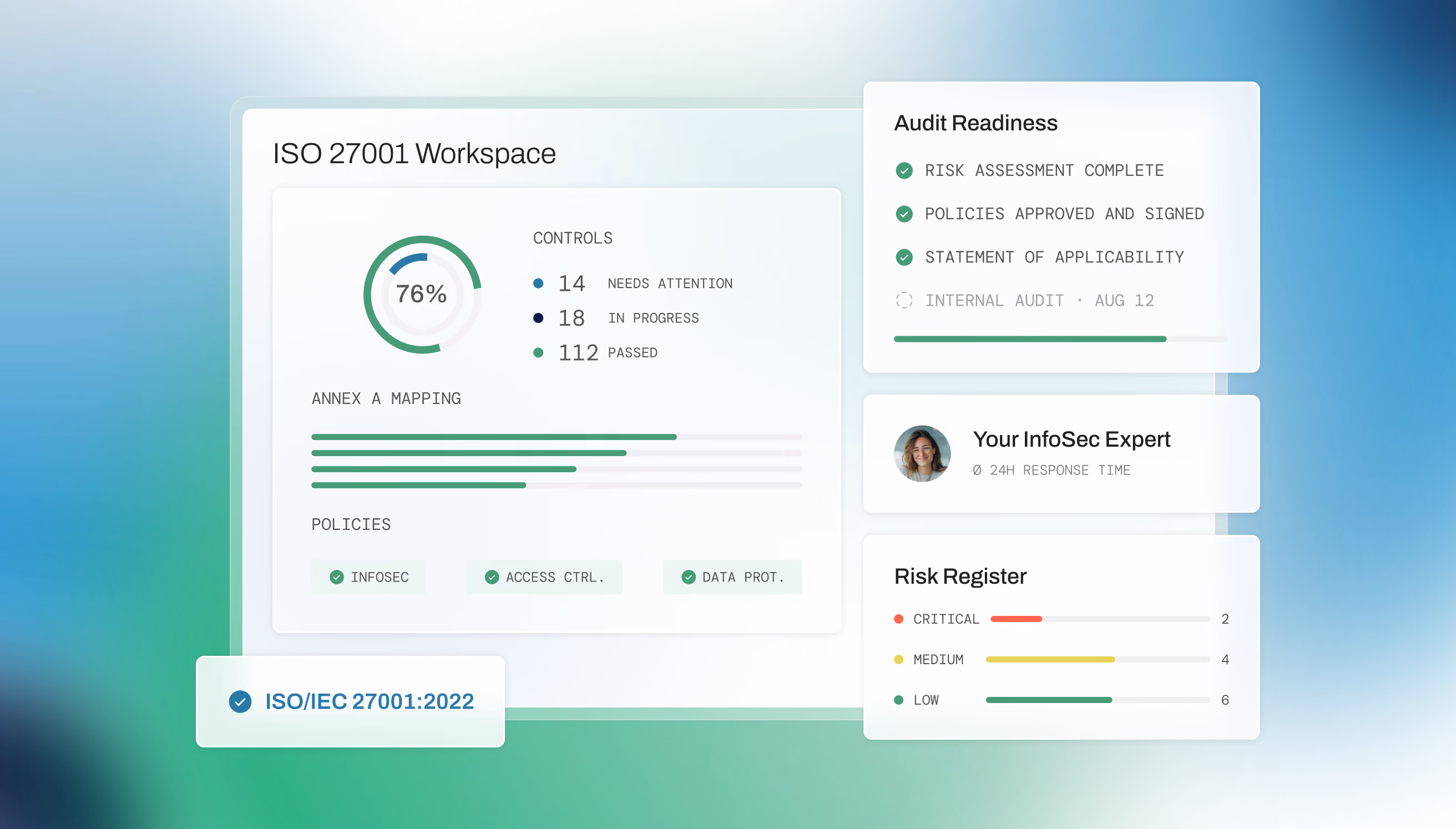Click the Statement of Applicability check icon
This screenshot has height=829, width=1456.
(904, 257)
